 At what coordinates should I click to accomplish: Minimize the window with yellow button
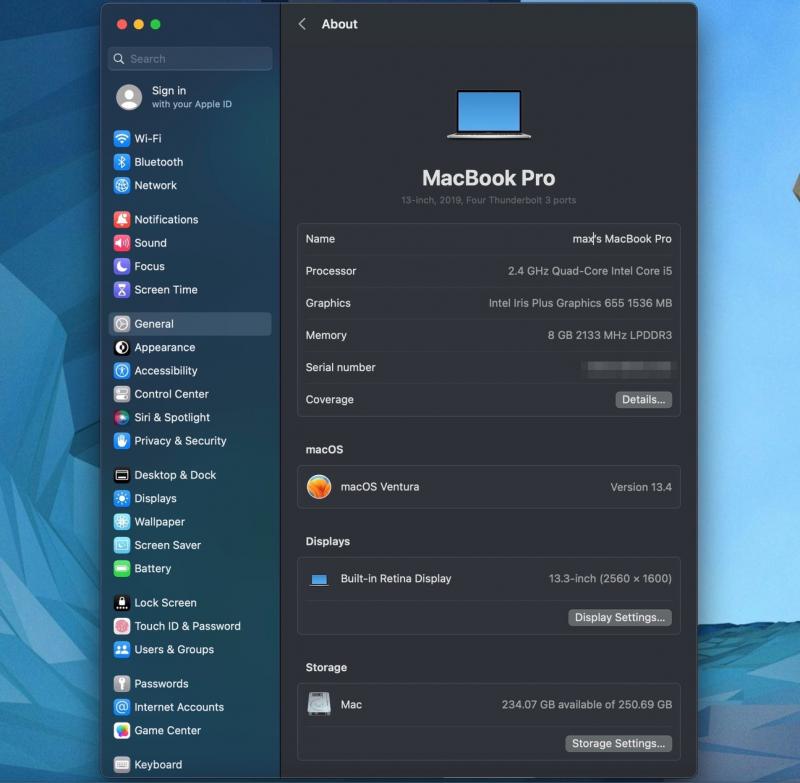[139, 24]
